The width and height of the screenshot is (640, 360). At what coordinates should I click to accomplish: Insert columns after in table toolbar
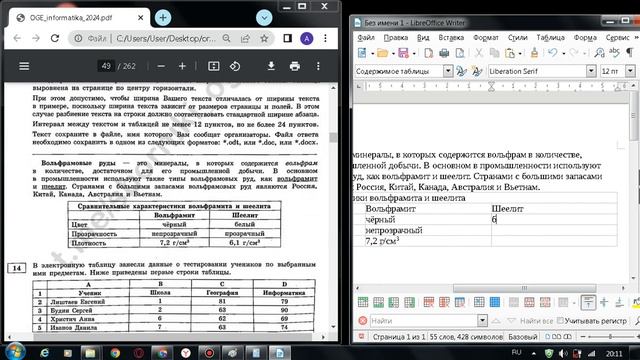[409, 302]
